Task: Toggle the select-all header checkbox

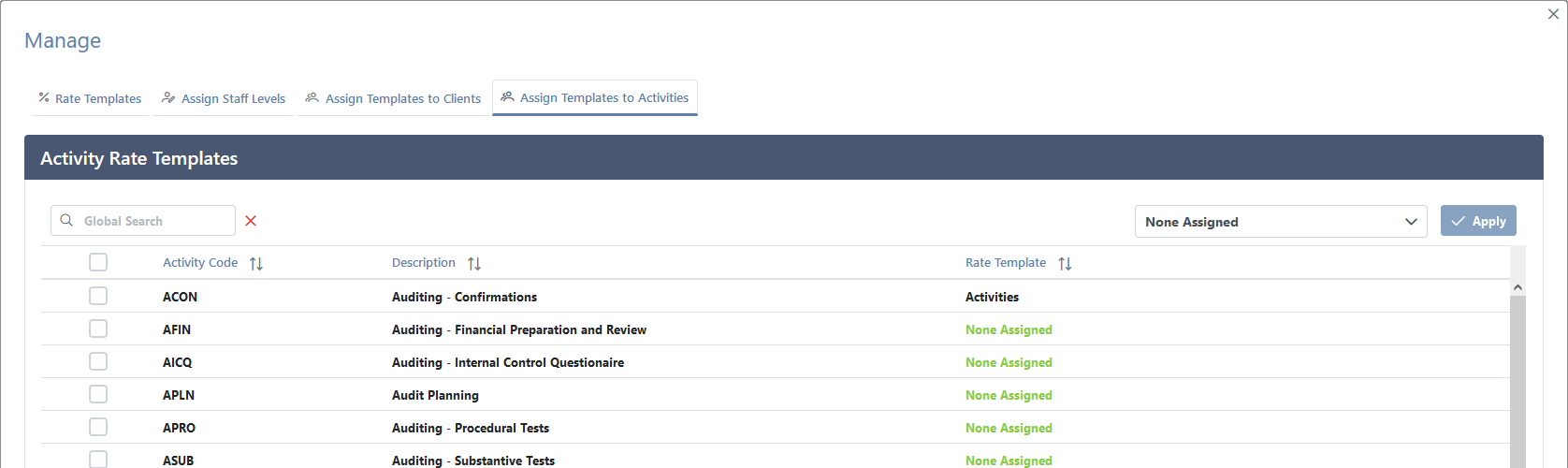Action: pos(98,263)
